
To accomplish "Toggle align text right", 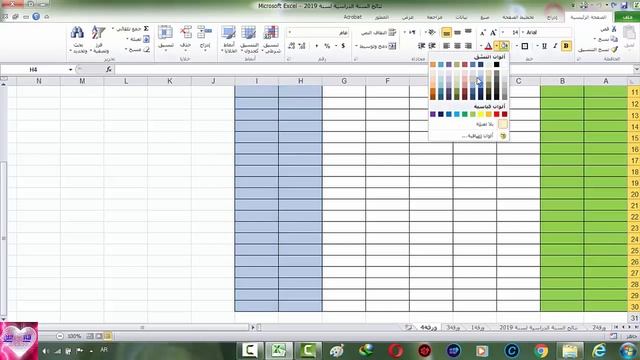I will (468, 46).
